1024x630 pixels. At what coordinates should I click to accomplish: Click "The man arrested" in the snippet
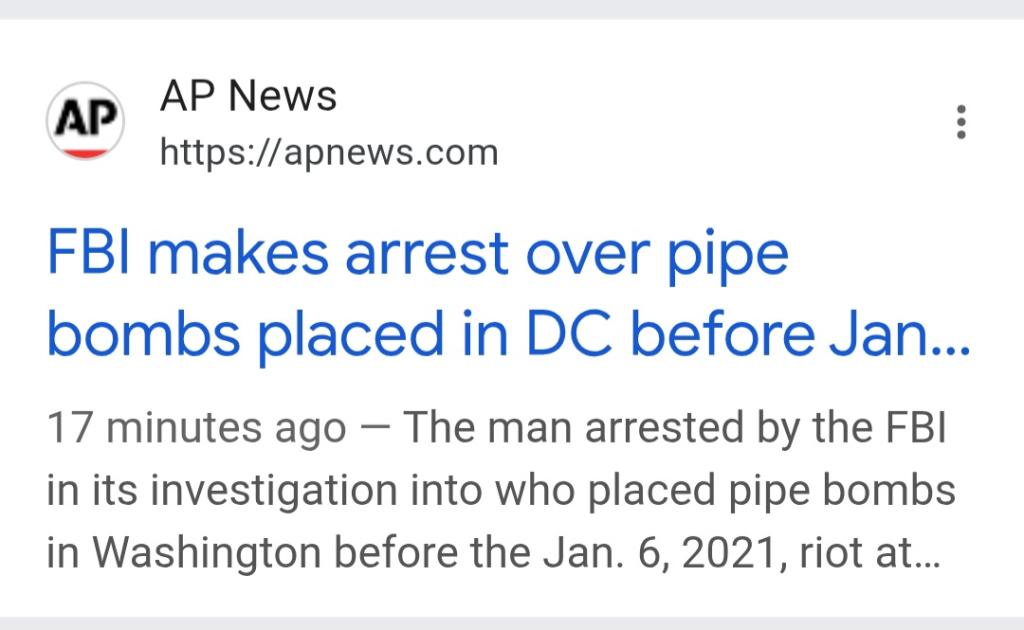(563, 429)
